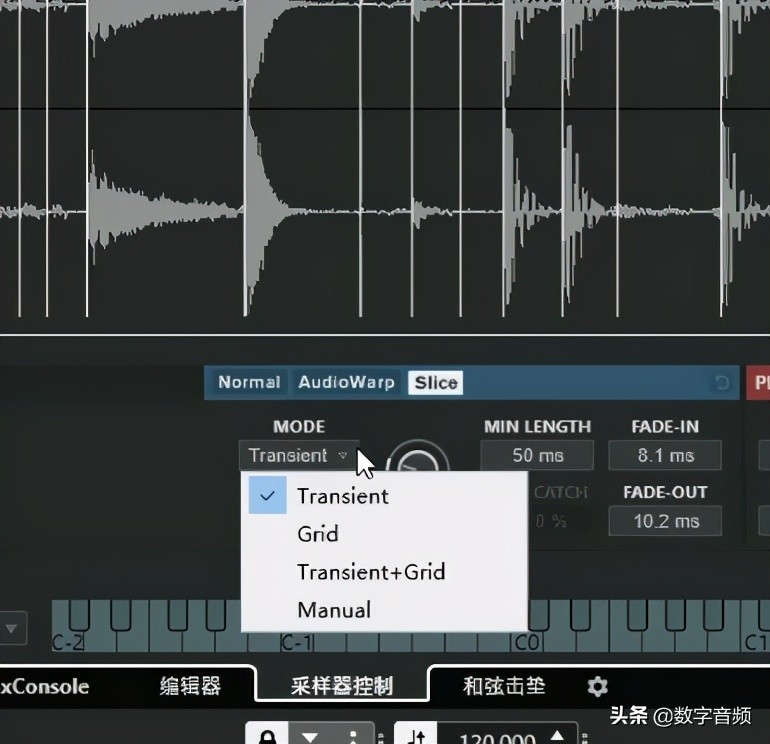Image resolution: width=770 pixels, height=744 pixels.
Task: Select the Normal playback mode
Action: click(249, 383)
